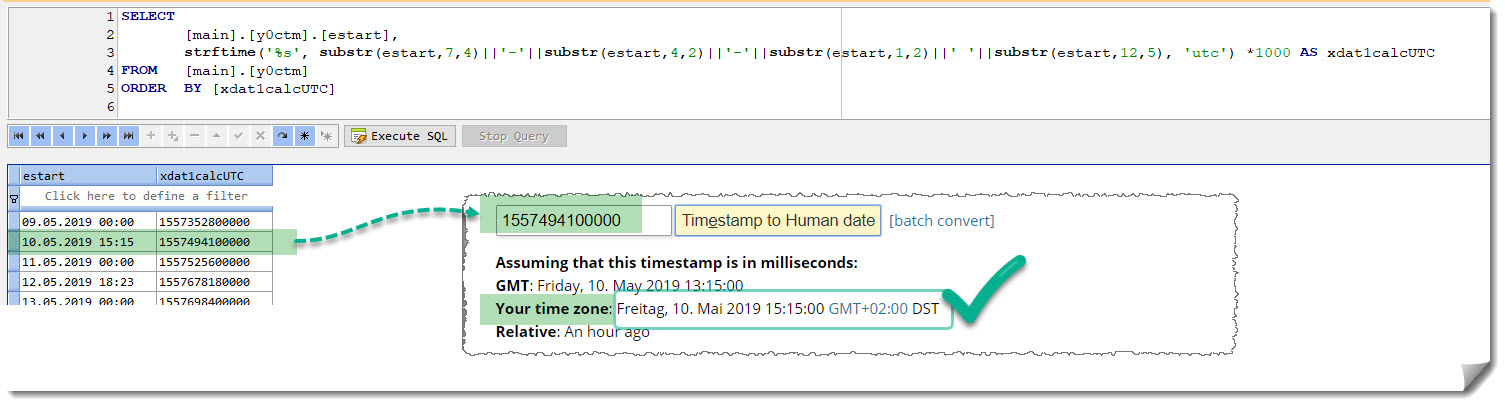1505x406 pixels.
Task: Sort by the xdat1calcUTC column header
Action: pyautogui.click(x=214, y=176)
